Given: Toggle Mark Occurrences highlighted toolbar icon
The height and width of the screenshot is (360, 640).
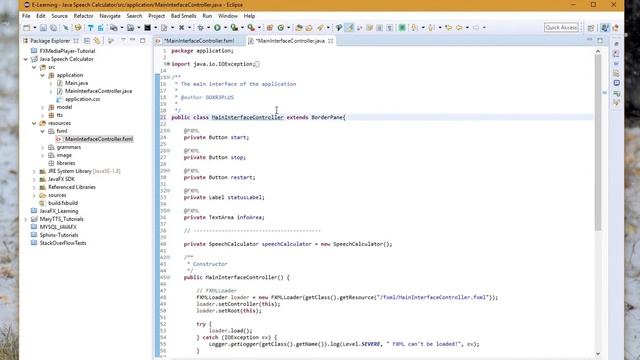Looking at the screenshot, I should coord(349,28).
